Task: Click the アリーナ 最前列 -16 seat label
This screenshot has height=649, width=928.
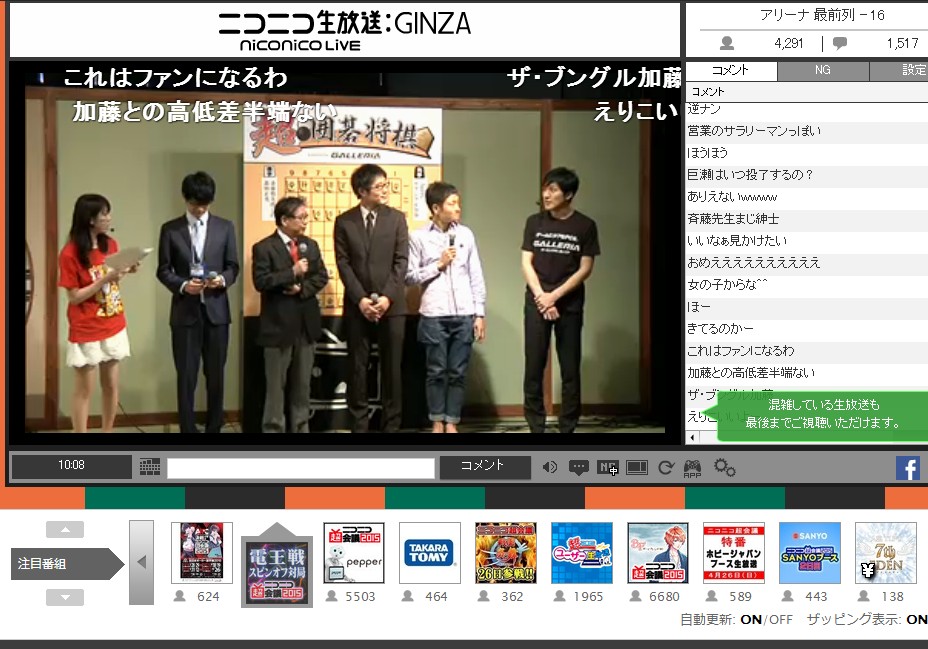Action: [822, 15]
